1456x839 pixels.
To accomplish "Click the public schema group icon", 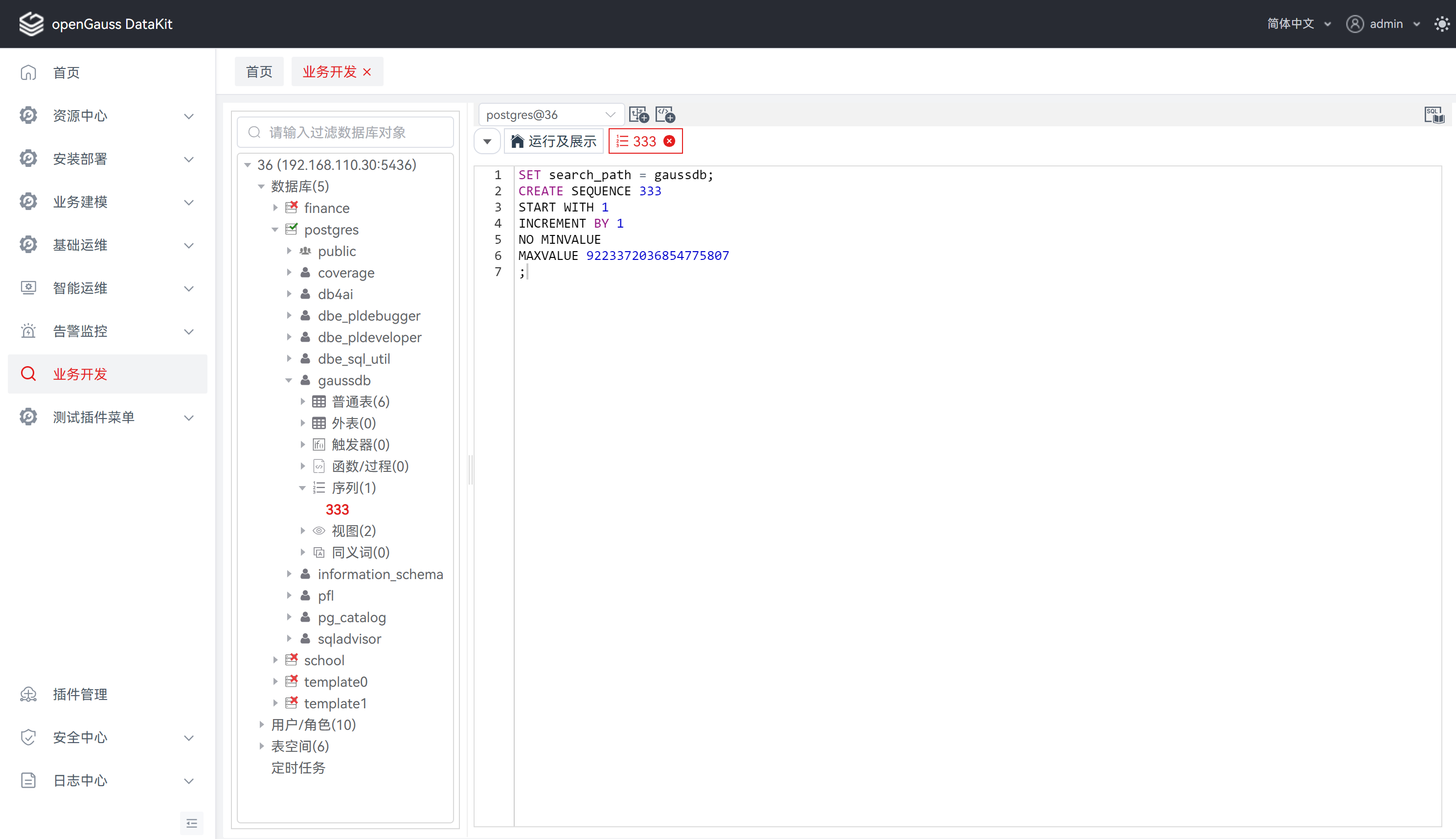I will 306,251.
